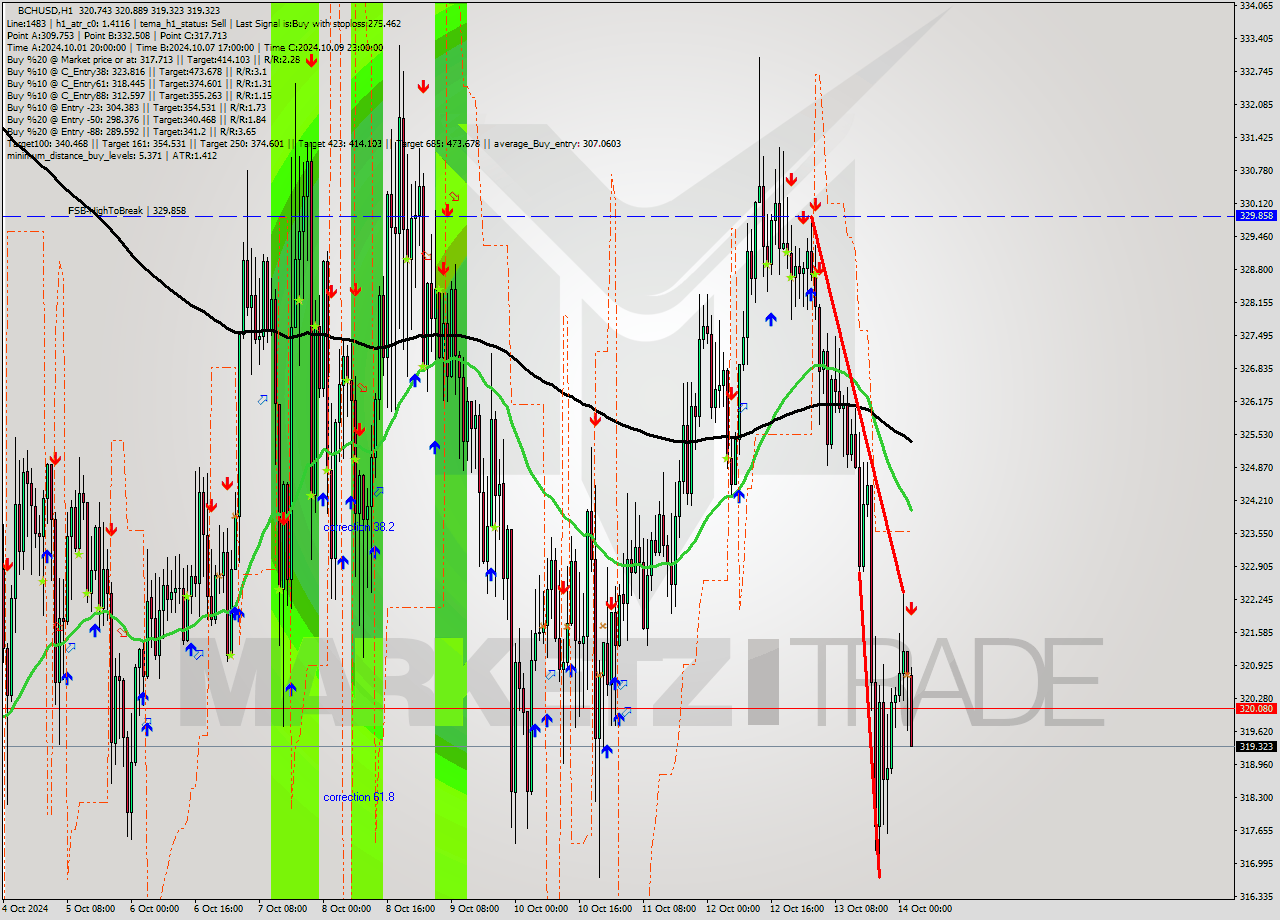Select the 'Entry -50: 298.376' line
The image size is (1280, 920).
pyautogui.click(x=136, y=119)
